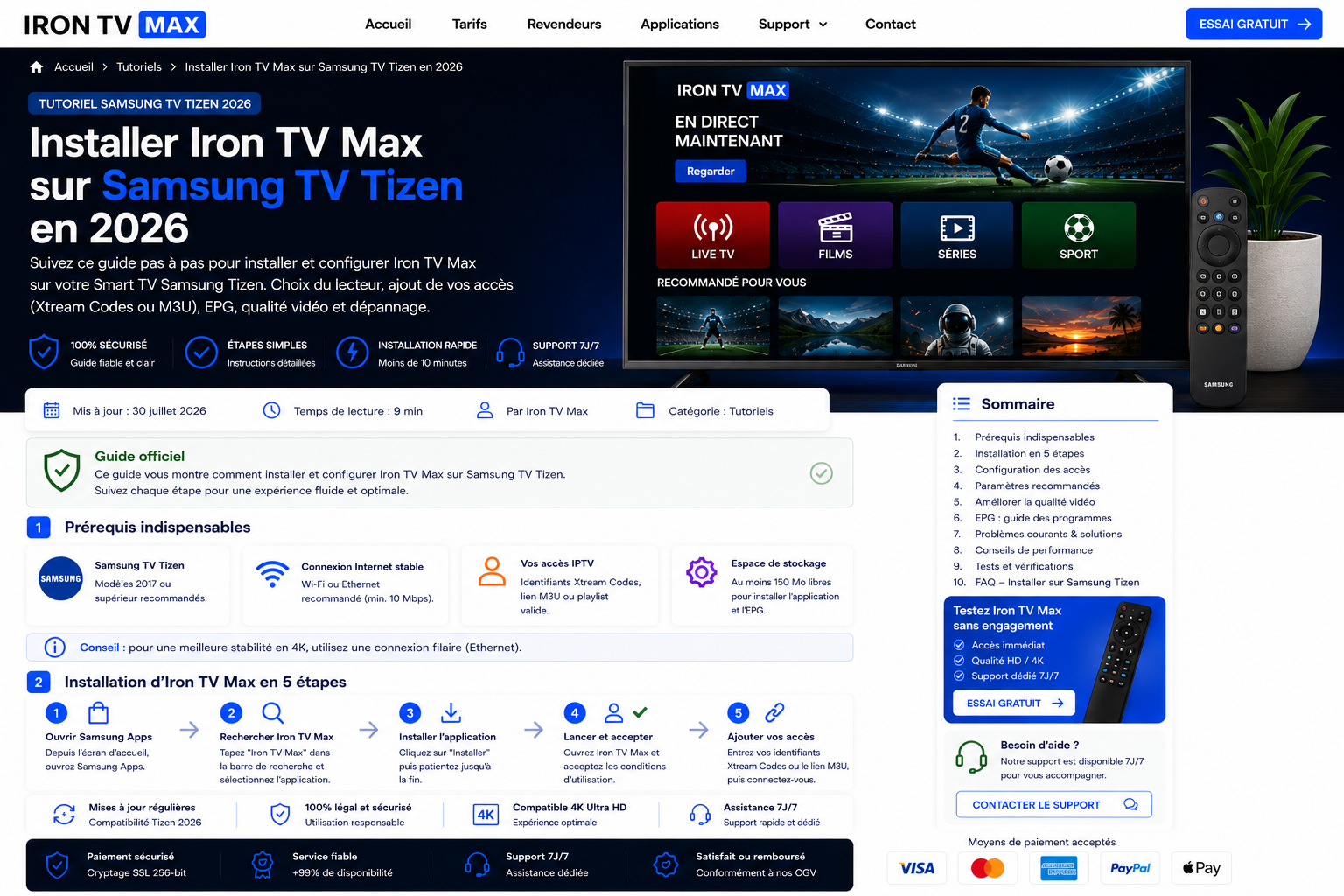The image size is (1344, 896).
Task: Click the Wi-Fi icon for Connexion Internet
Action: [x=272, y=574]
